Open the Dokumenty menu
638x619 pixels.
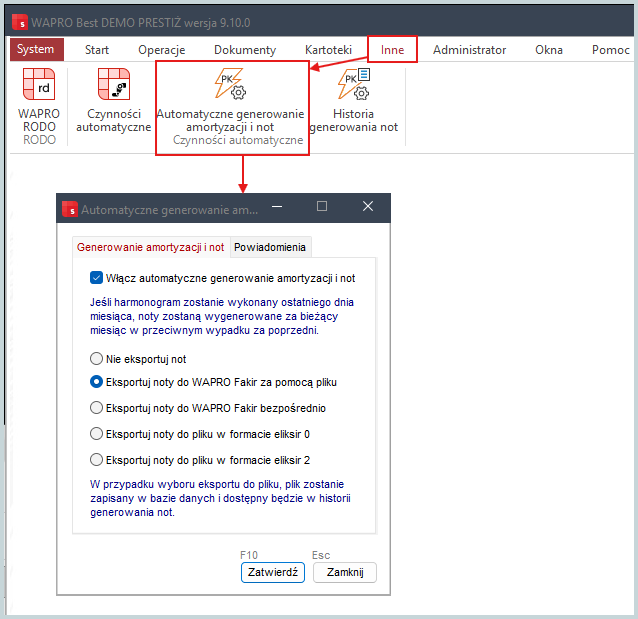tap(245, 50)
